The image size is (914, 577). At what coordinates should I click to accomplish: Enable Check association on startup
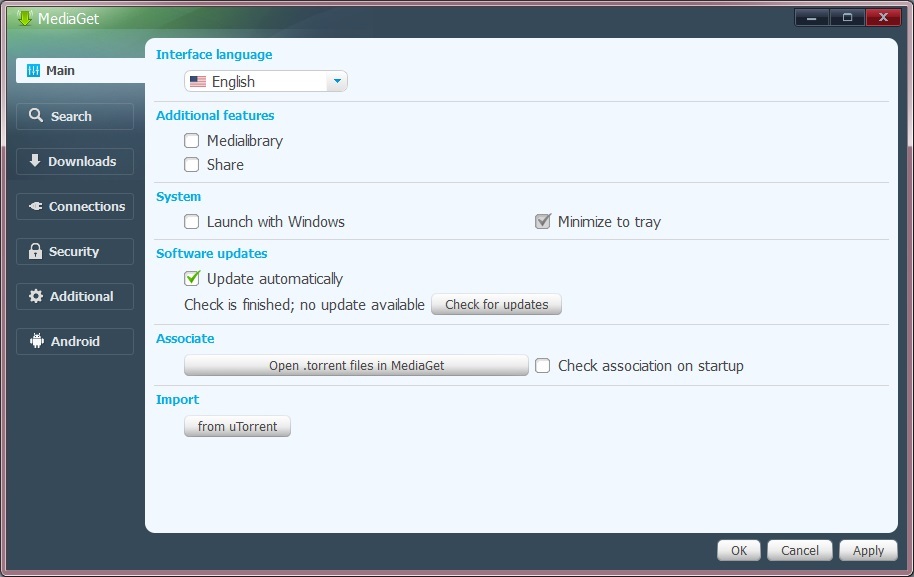pos(542,365)
